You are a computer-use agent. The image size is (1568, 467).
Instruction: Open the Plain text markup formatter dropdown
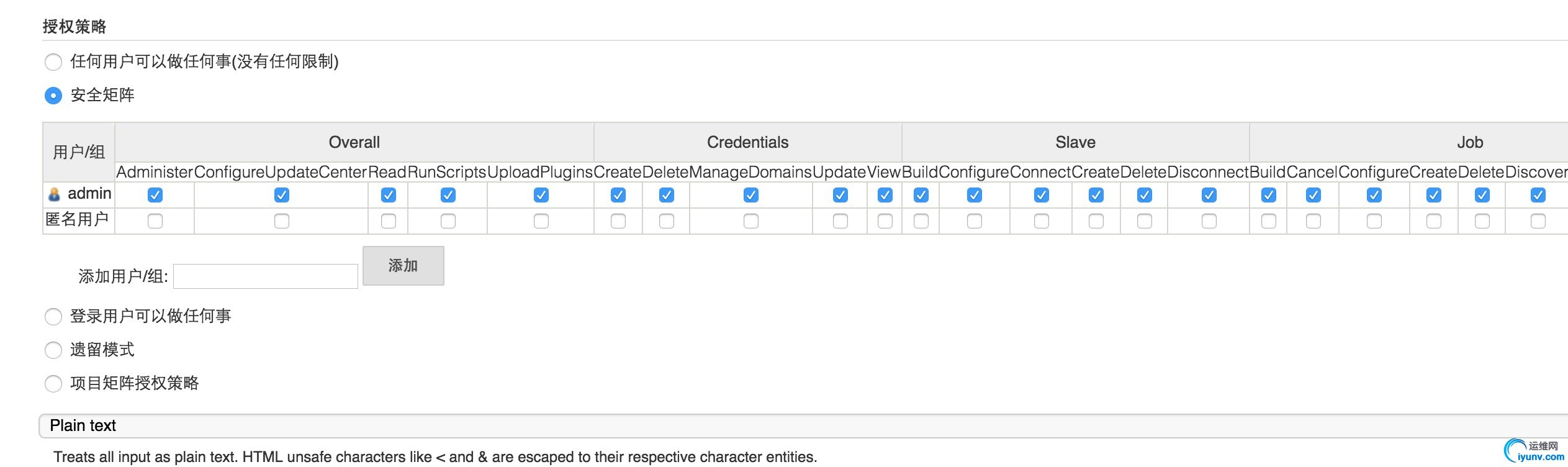click(803, 426)
